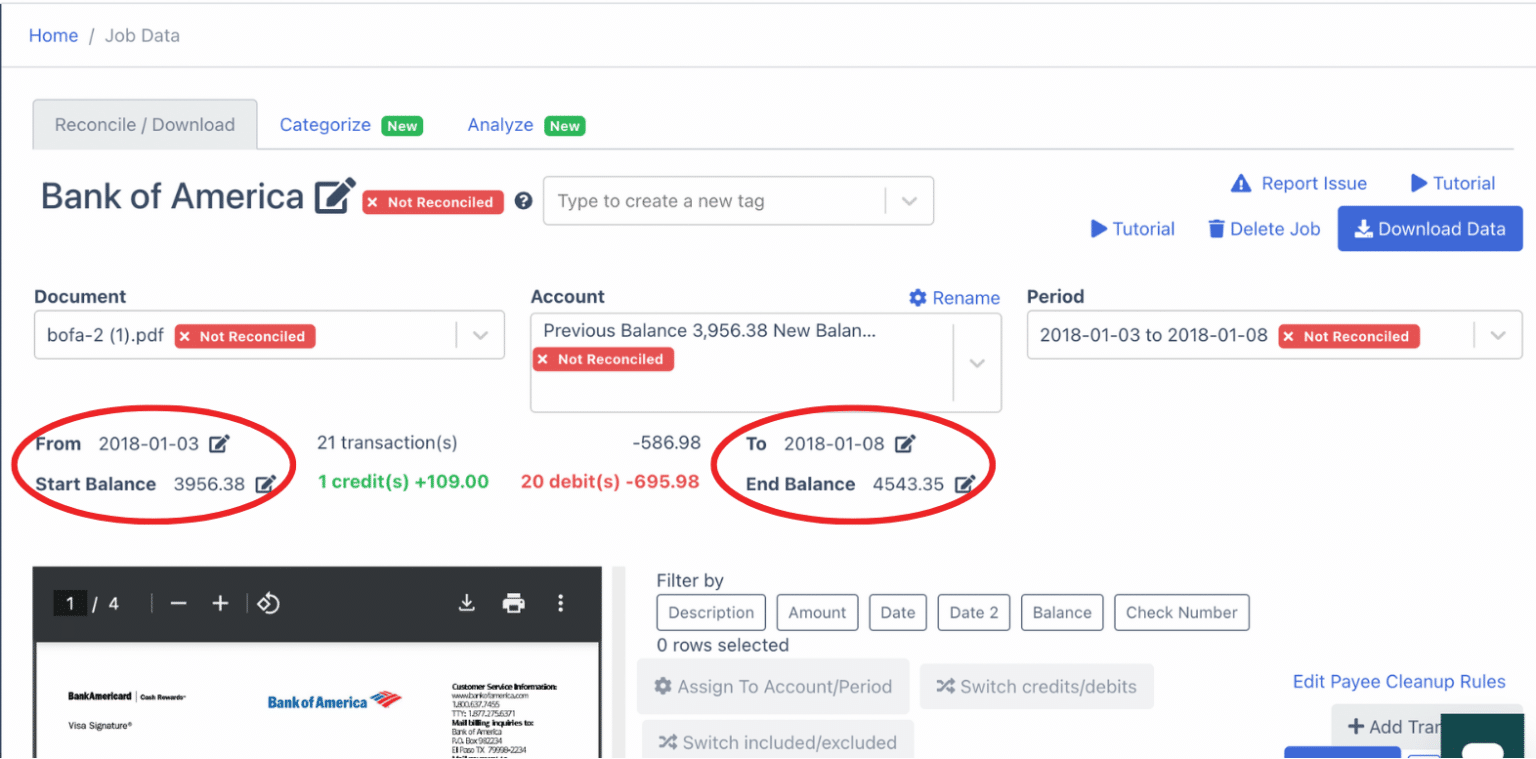Open Edit Payee Cleanup Rules
1536x759 pixels.
[x=1399, y=682]
